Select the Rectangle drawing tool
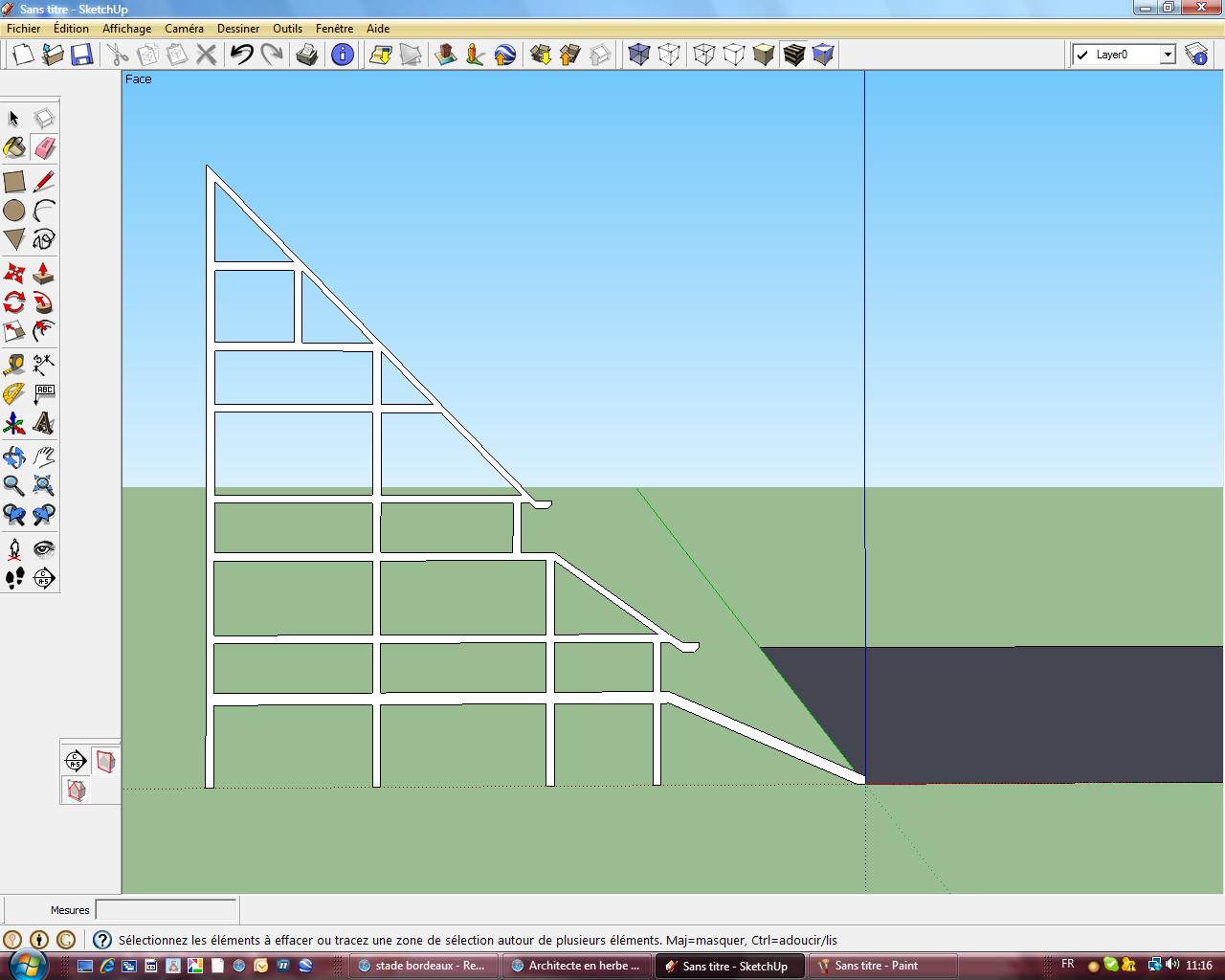 click(14, 182)
